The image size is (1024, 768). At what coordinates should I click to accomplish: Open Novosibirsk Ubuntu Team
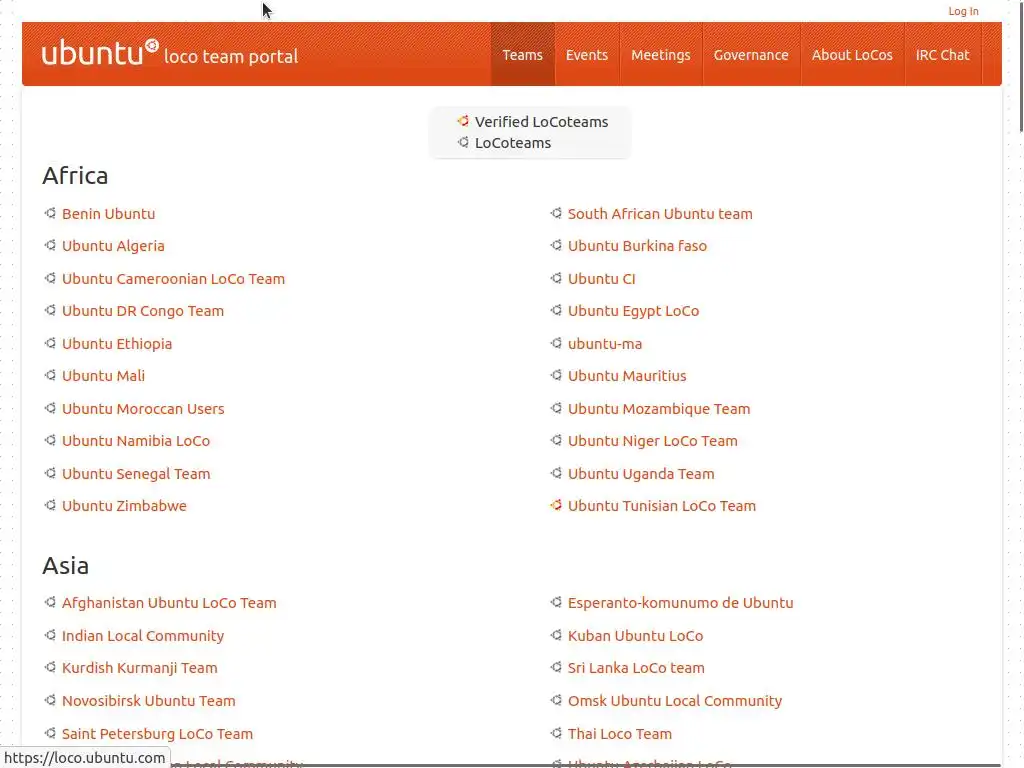point(148,700)
